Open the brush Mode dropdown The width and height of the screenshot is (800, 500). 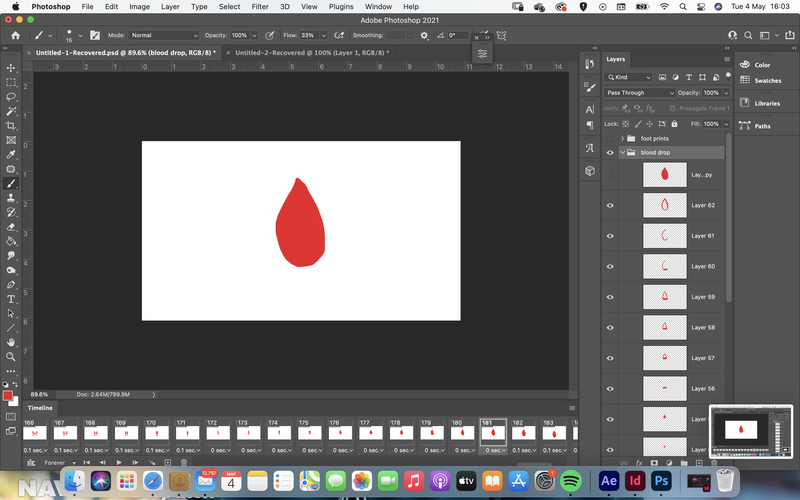(x=164, y=35)
